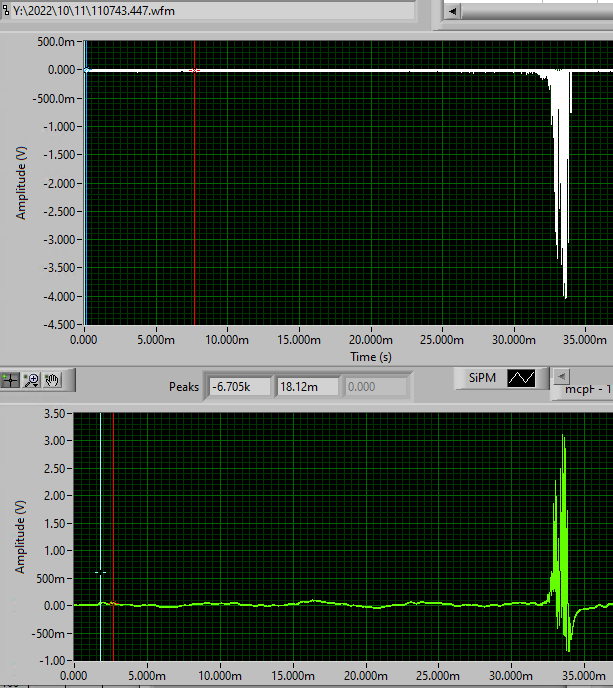Viewport: 613px width, 688px height.
Task: Click the upper graph 'Amplitude (V)' axis label
Action: (21, 183)
